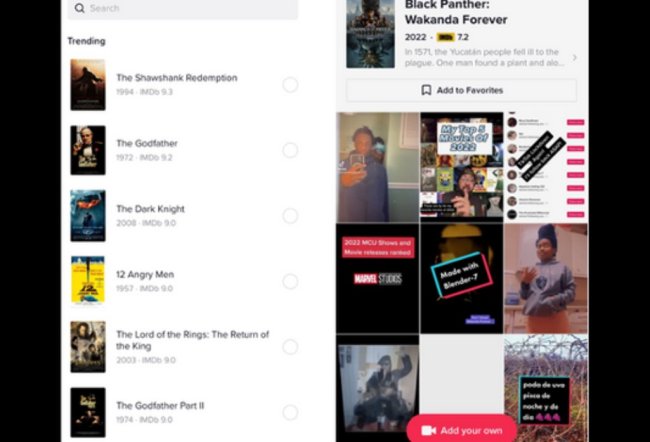Select The Godfather Part II radio button
The image size is (650, 442).
[290, 412]
